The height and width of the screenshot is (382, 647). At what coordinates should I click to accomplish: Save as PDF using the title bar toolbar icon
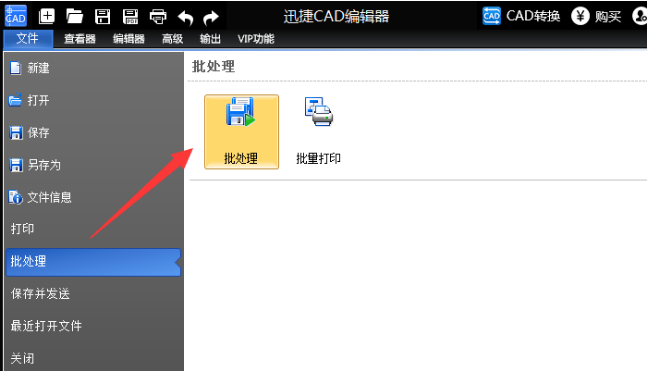pos(131,17)
